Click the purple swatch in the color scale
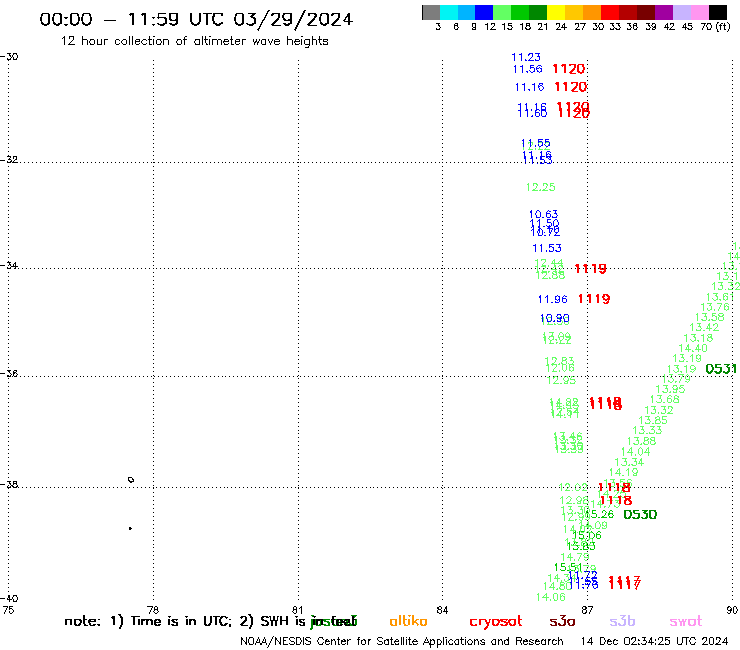Image resolution: width=740 pixels, height=650 pixels. tap(664, 12)
